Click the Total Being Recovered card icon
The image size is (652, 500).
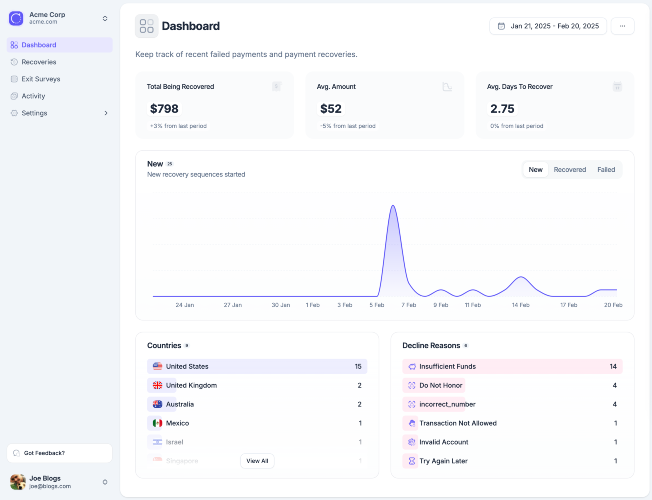(x=276, y=87)
